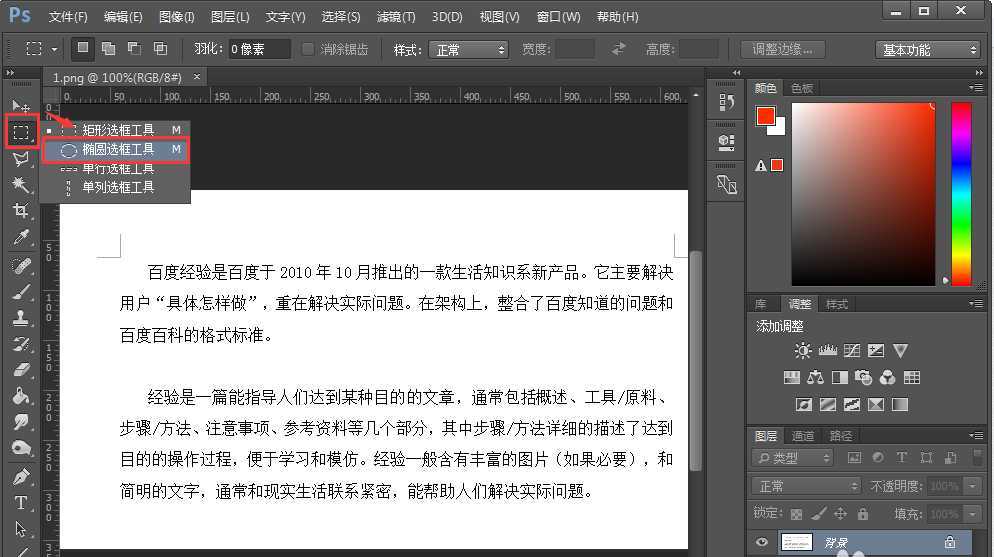Expand the 基本功能 workspace dropdown
The image size is (994, 557).
coord(929,49)
